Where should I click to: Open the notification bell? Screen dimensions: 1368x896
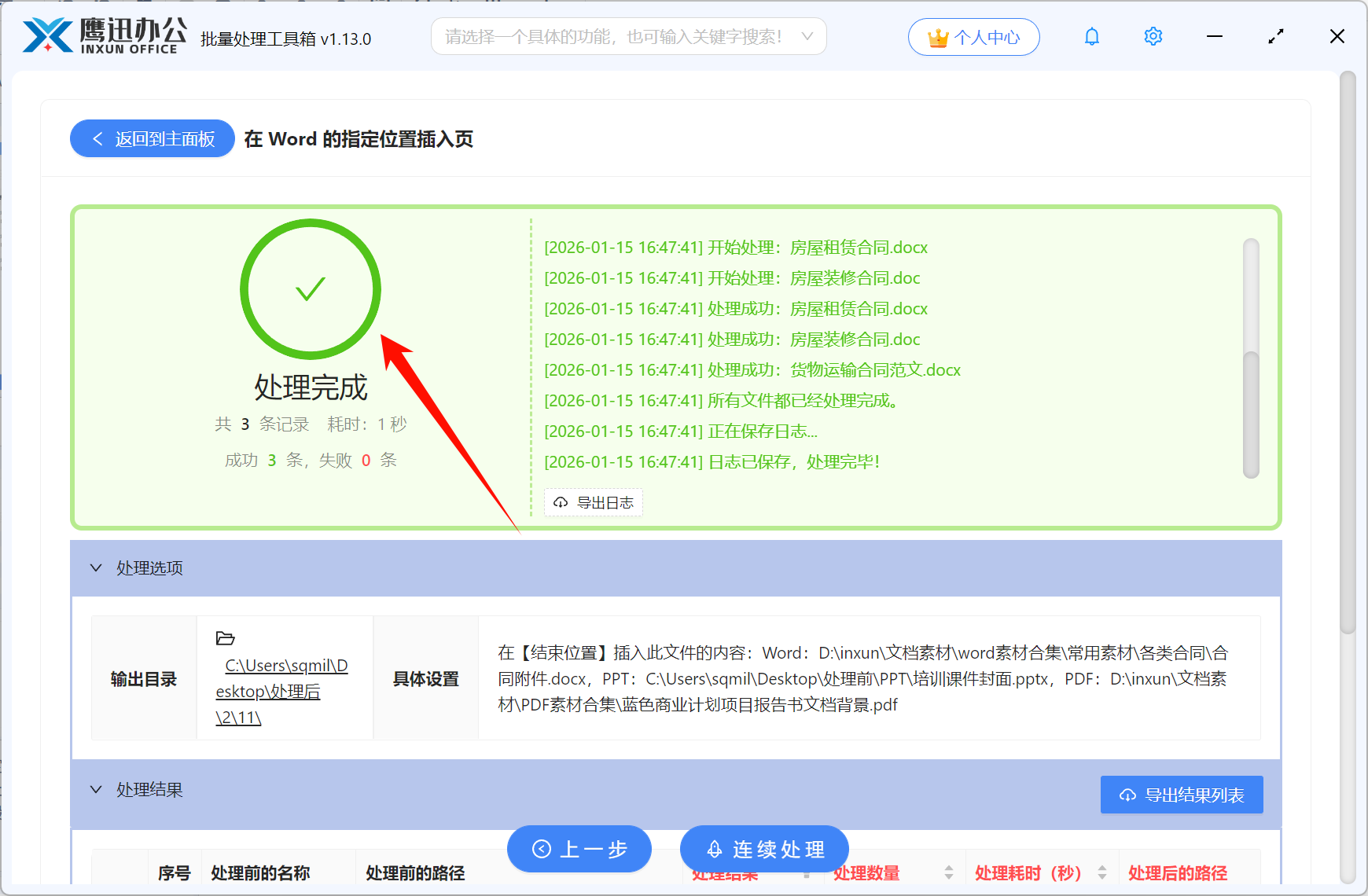[1091, 36]
